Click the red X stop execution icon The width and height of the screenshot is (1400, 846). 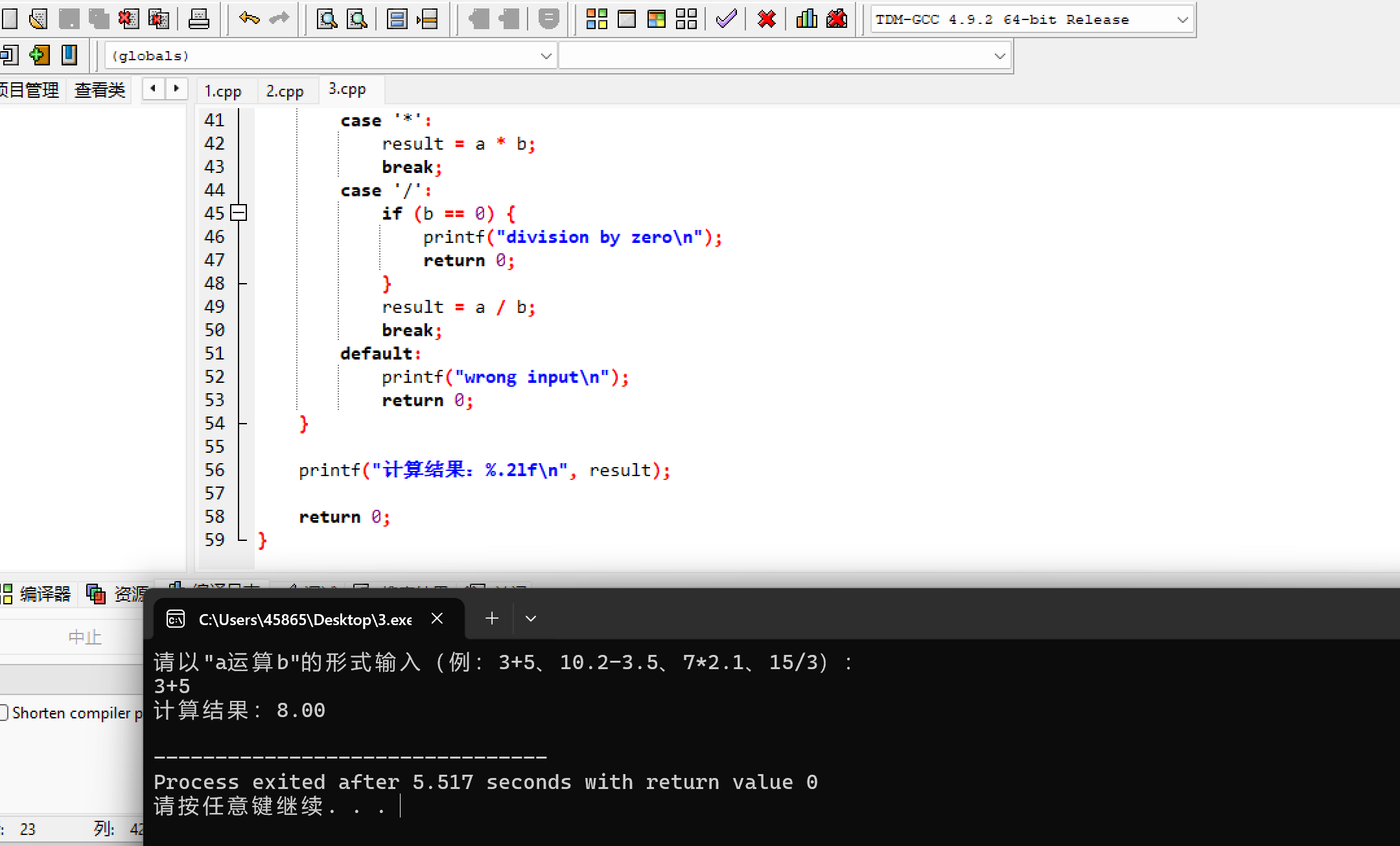766,19
